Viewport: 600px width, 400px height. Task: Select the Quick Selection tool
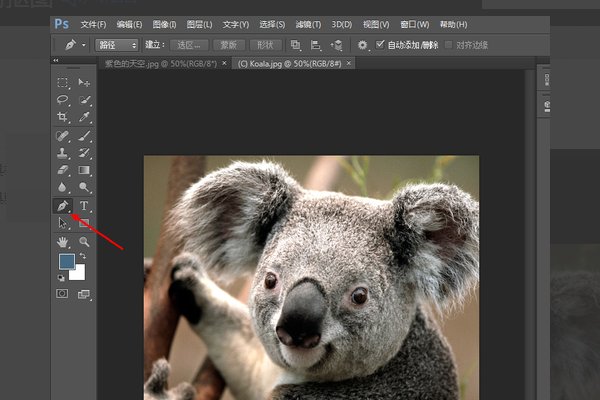pos(84,100)
